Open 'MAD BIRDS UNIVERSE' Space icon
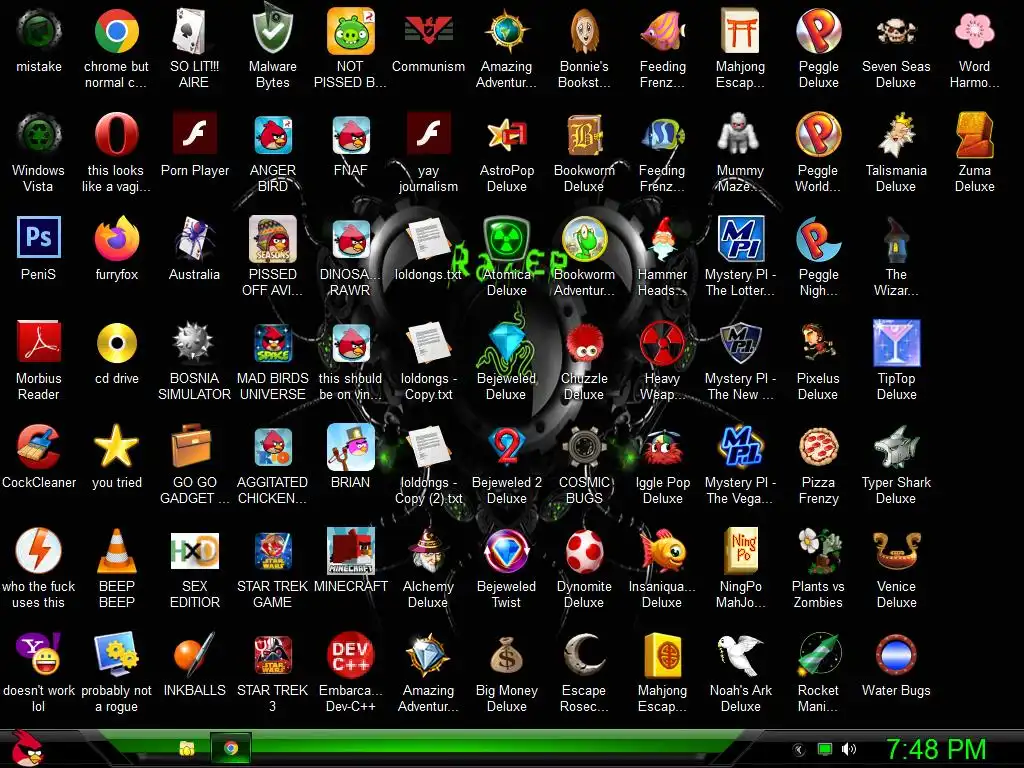This screenshot has width=1024, height=768. tap(272, 342)
